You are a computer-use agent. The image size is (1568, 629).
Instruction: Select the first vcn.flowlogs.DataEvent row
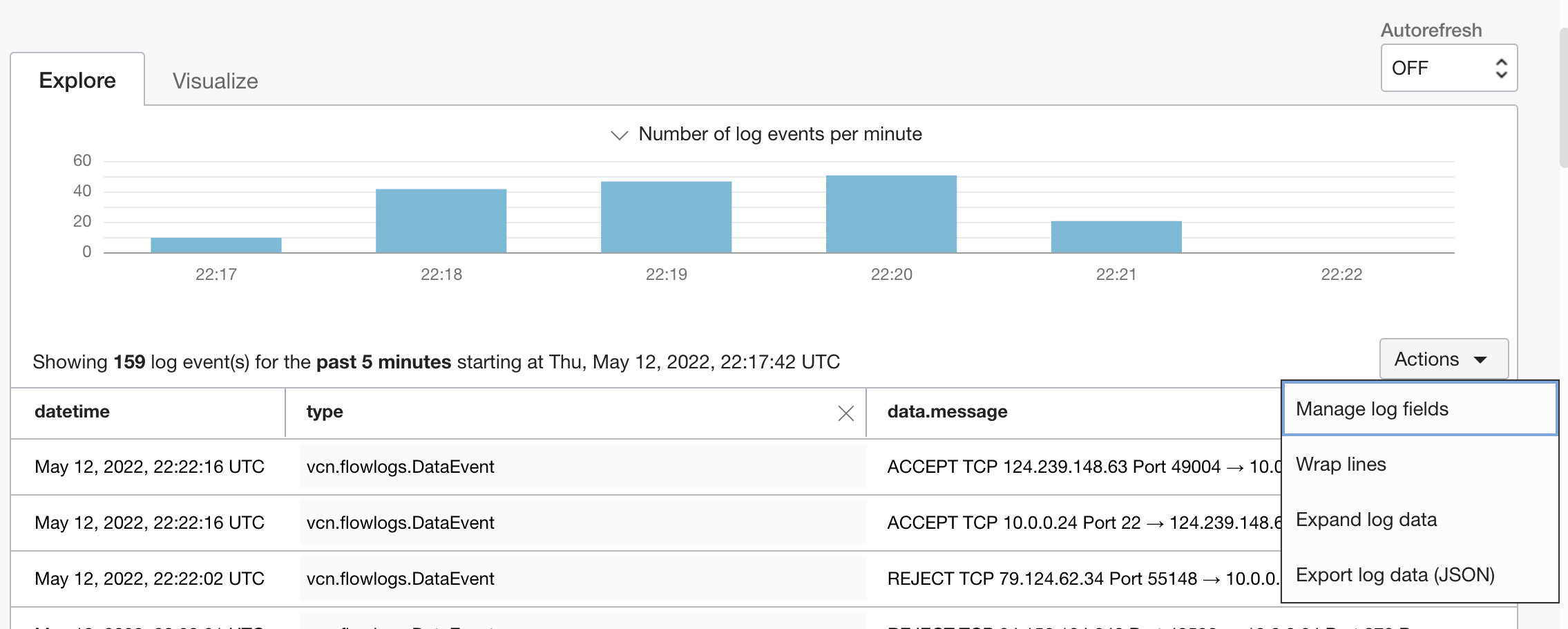click(x=401, y=467)
